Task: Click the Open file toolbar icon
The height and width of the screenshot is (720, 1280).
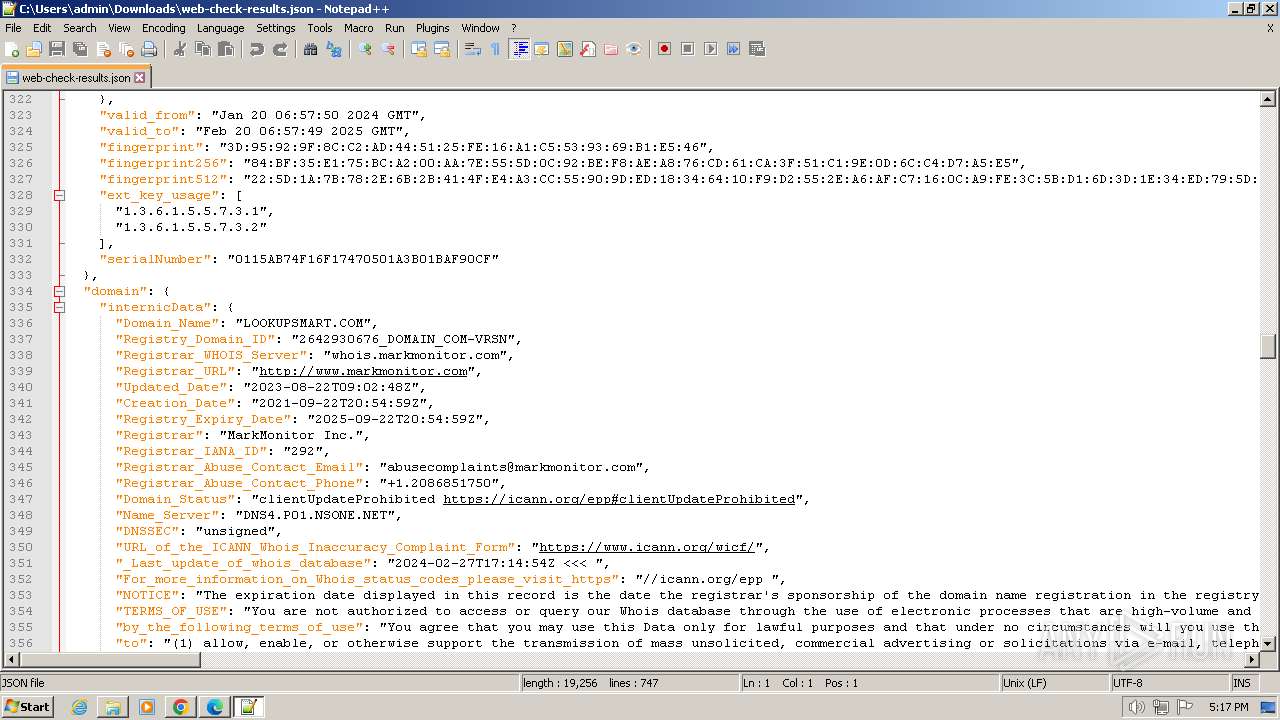Action: pos(34,49)
